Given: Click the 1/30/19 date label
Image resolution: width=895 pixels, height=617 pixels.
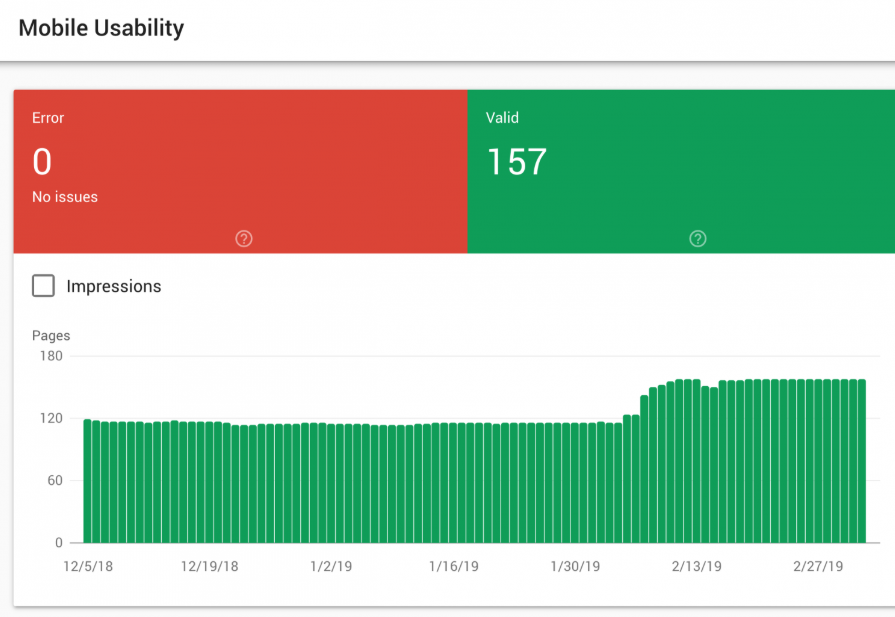Looking at the screenshot, I should 575,566.
